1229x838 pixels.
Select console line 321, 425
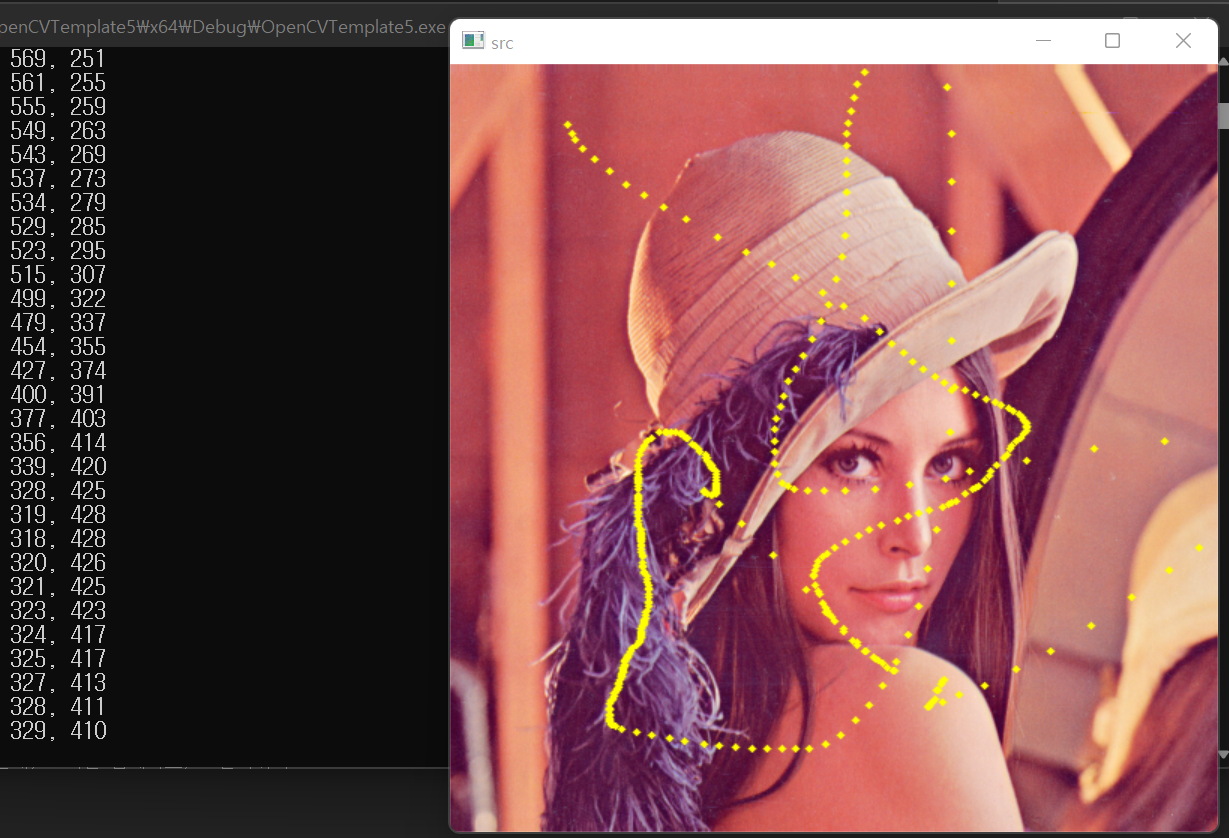pyautogui.click(x=57, y=587)
